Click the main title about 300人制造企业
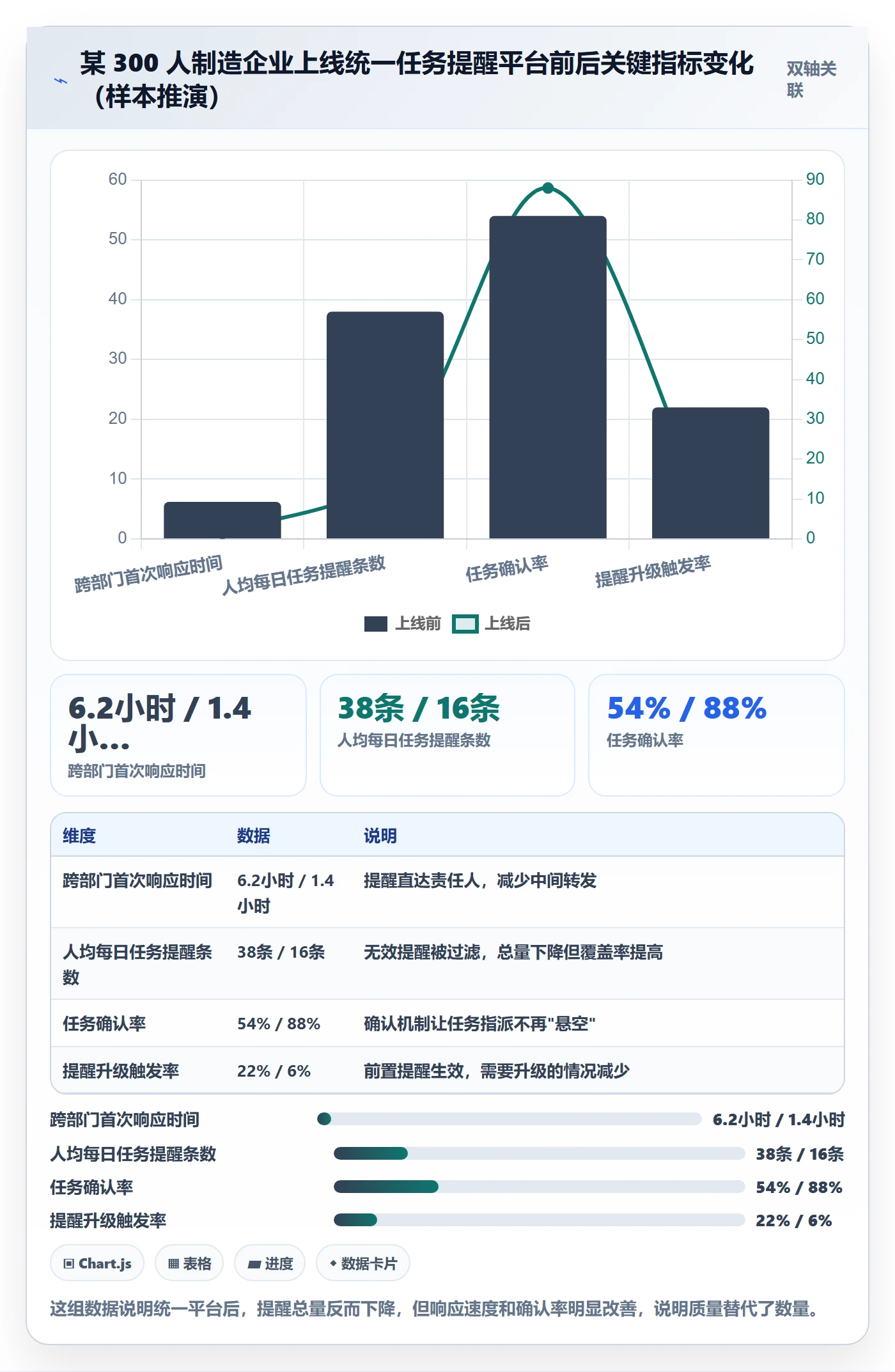Image resolution: width=895 pixels, height=1372 pixels. [x=417, y=79]
